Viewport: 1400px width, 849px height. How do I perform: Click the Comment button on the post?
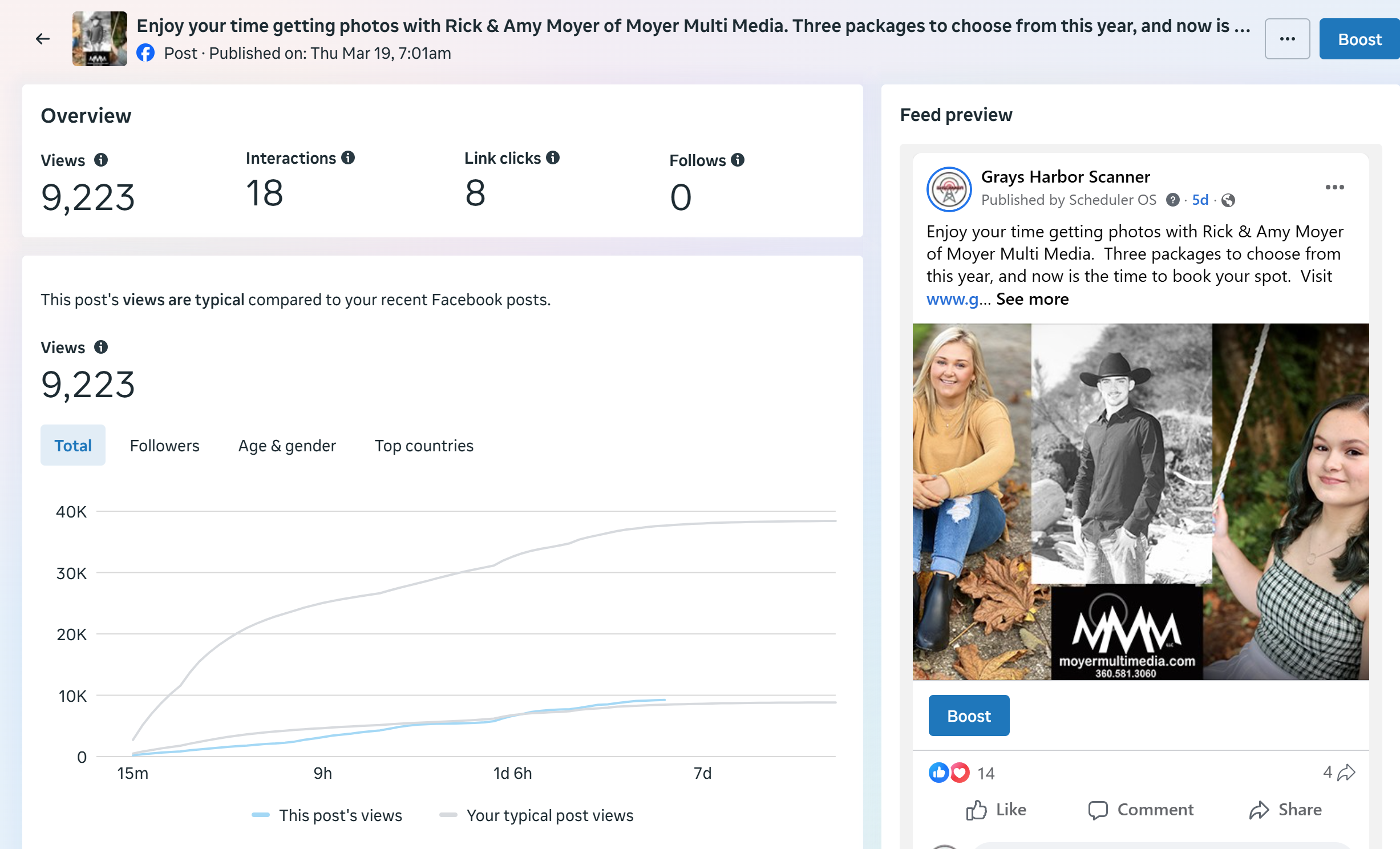click(x=1141, y=810)
